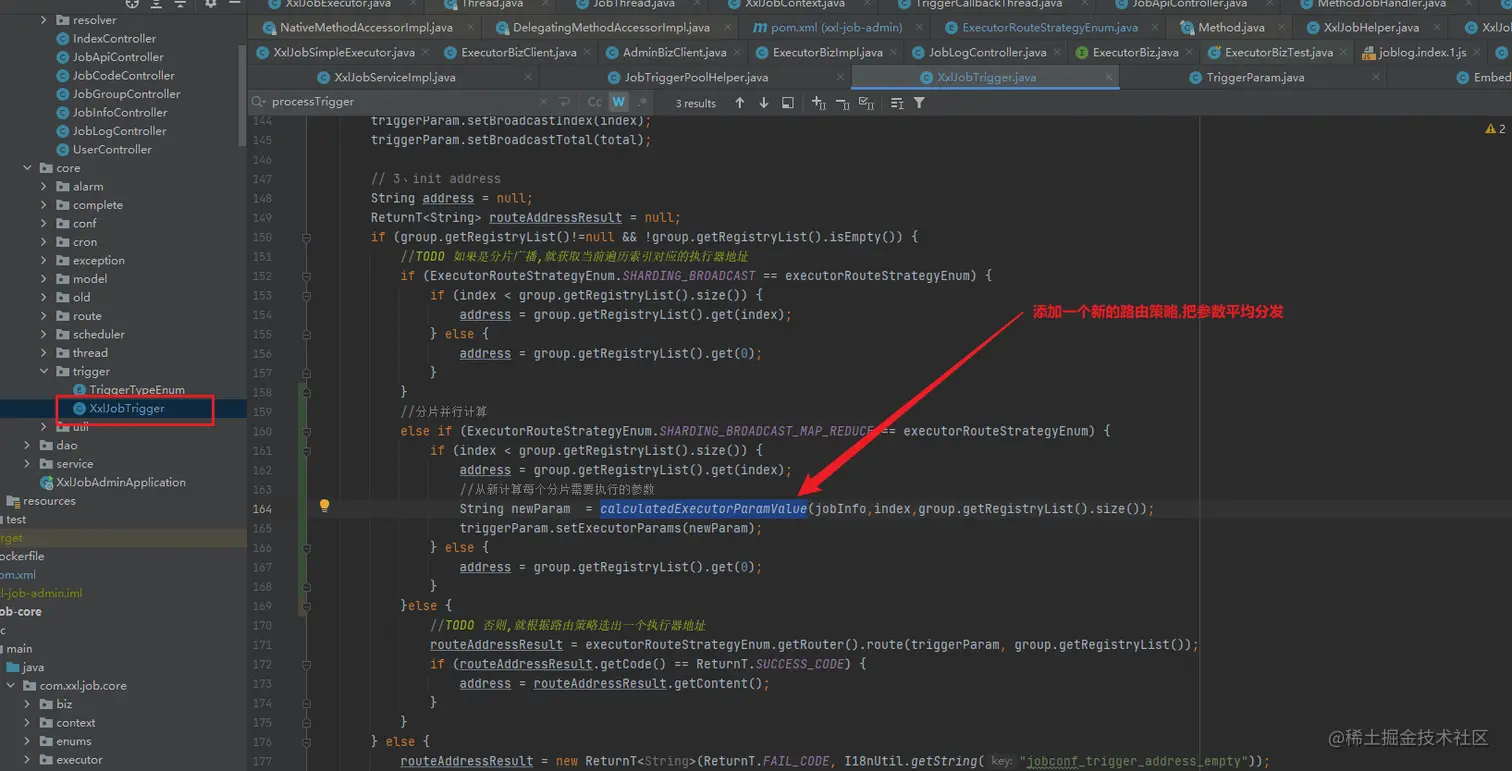
Task: Clear the processTrigger search text
Action: 543,102
